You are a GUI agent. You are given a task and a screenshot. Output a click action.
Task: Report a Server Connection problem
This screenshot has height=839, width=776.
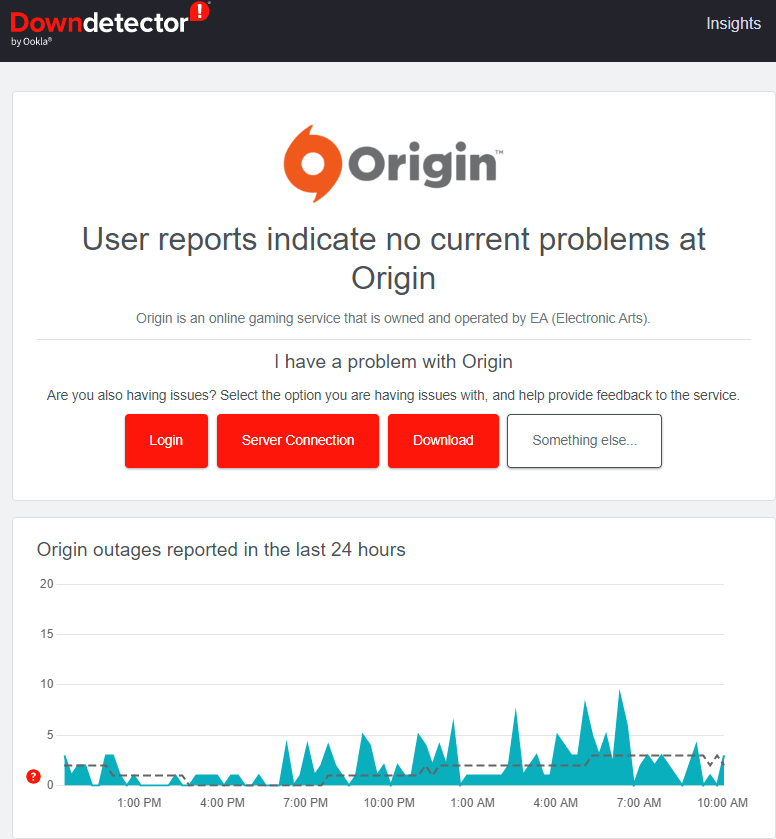[298, 440]
